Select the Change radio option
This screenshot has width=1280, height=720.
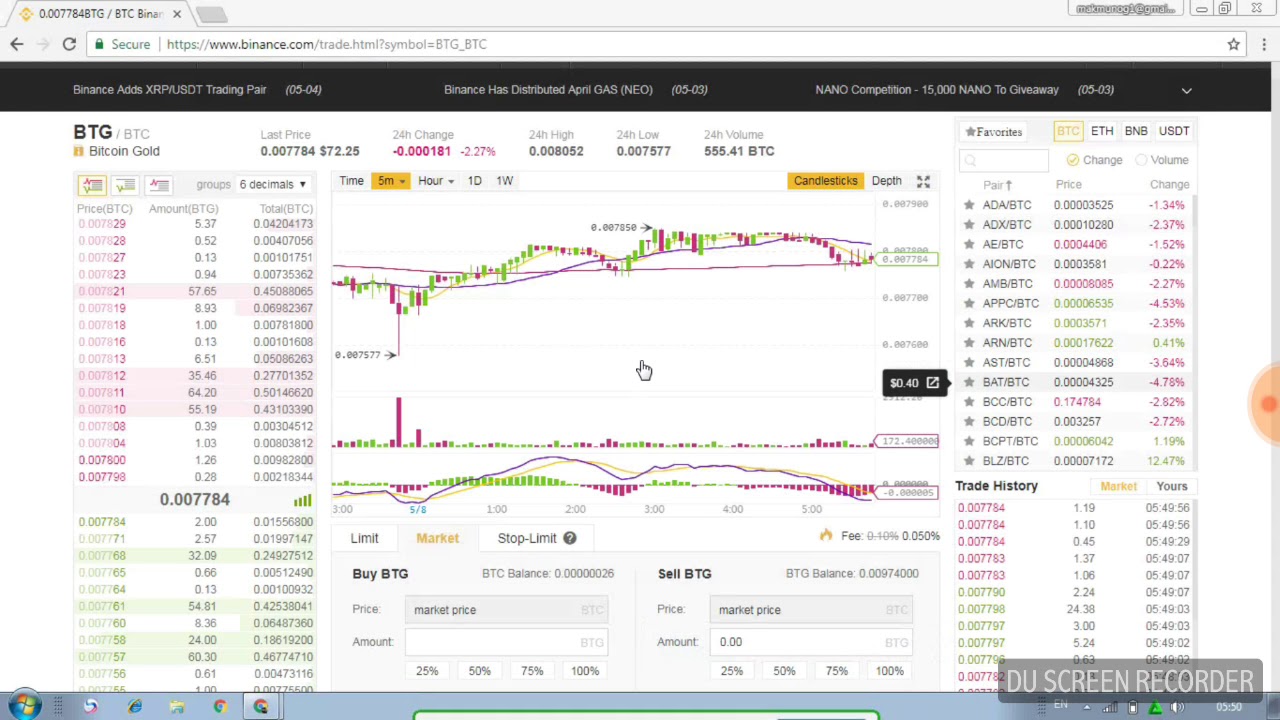click(1093, 160)
